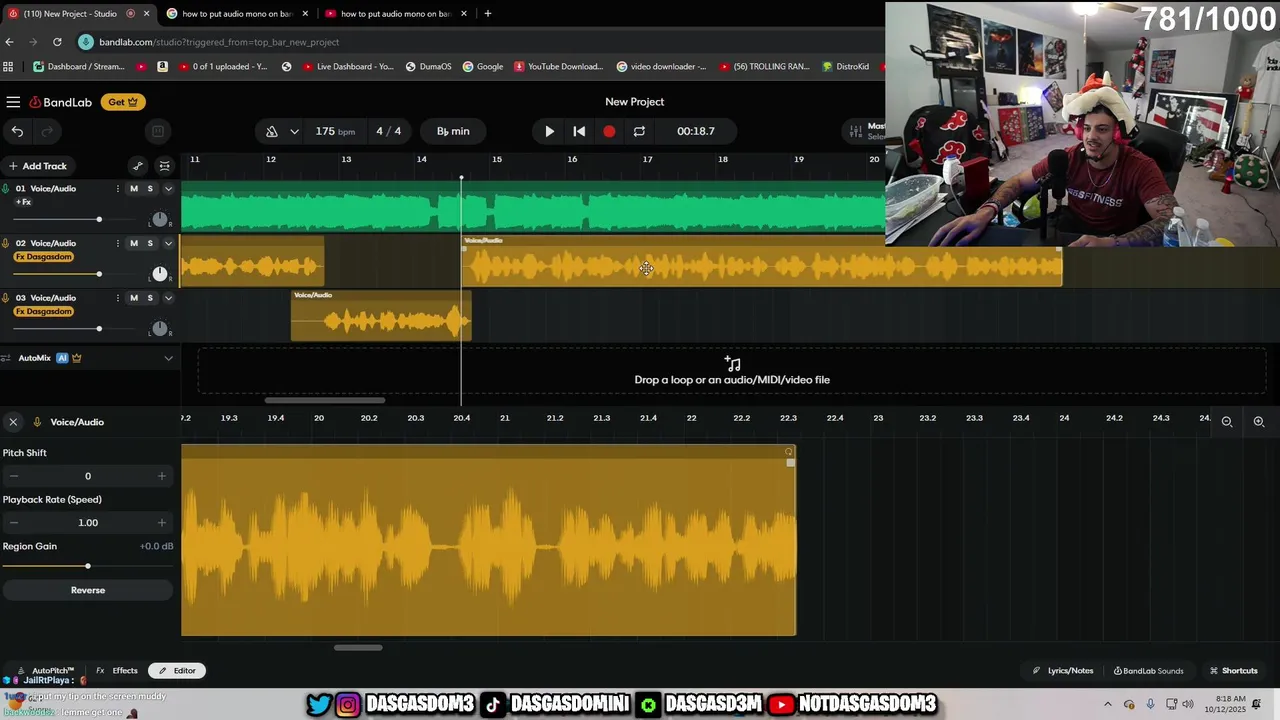Switch to the Effects tab

point(117,671)
